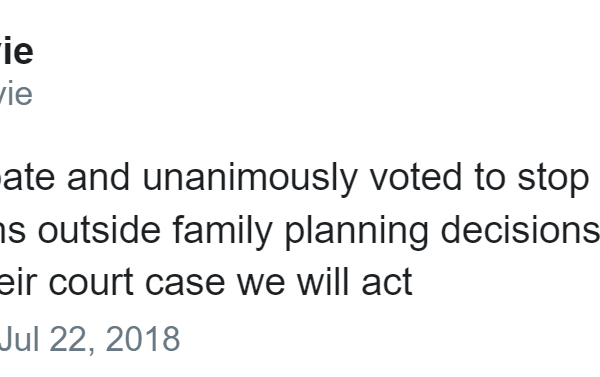The height and width of the screenshot is (377, 600).
Task: Click the word "outside" in the tweet
Action: [x=99, y=230]
